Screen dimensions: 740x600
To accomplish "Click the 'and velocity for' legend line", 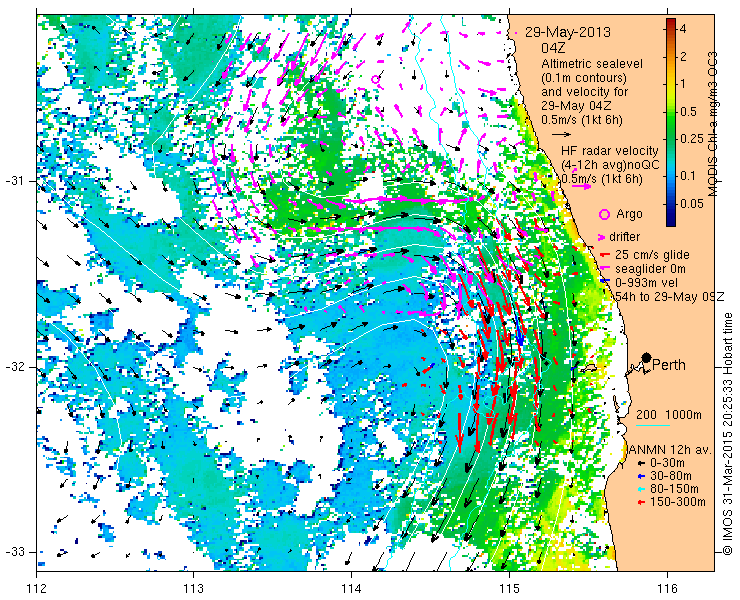I will pos(585,91).
